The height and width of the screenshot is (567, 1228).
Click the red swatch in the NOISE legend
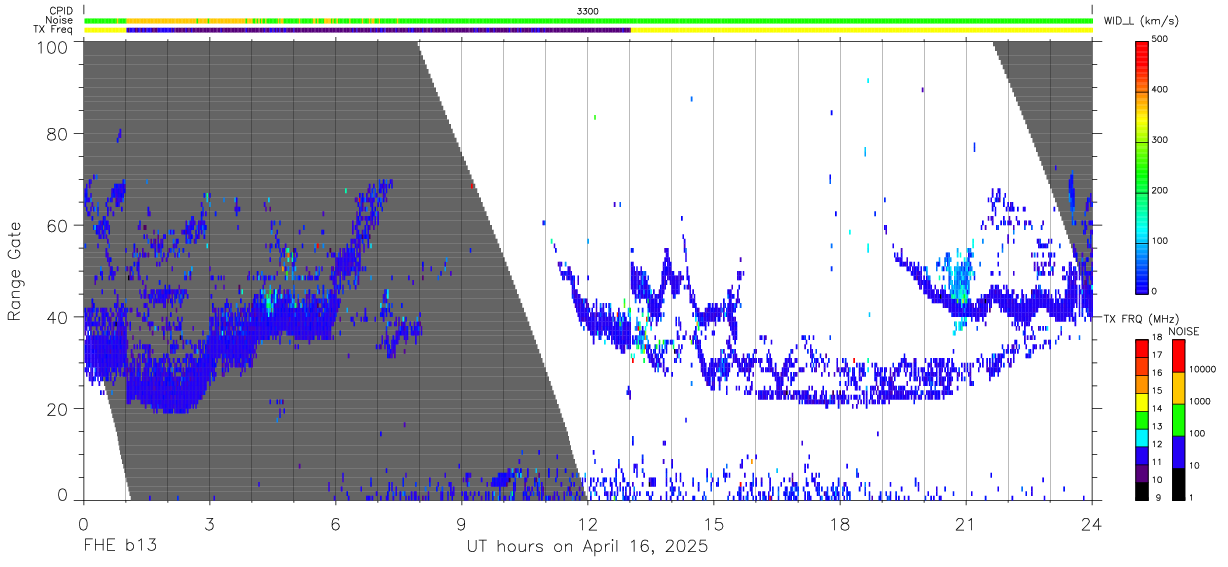[1177, 355]
